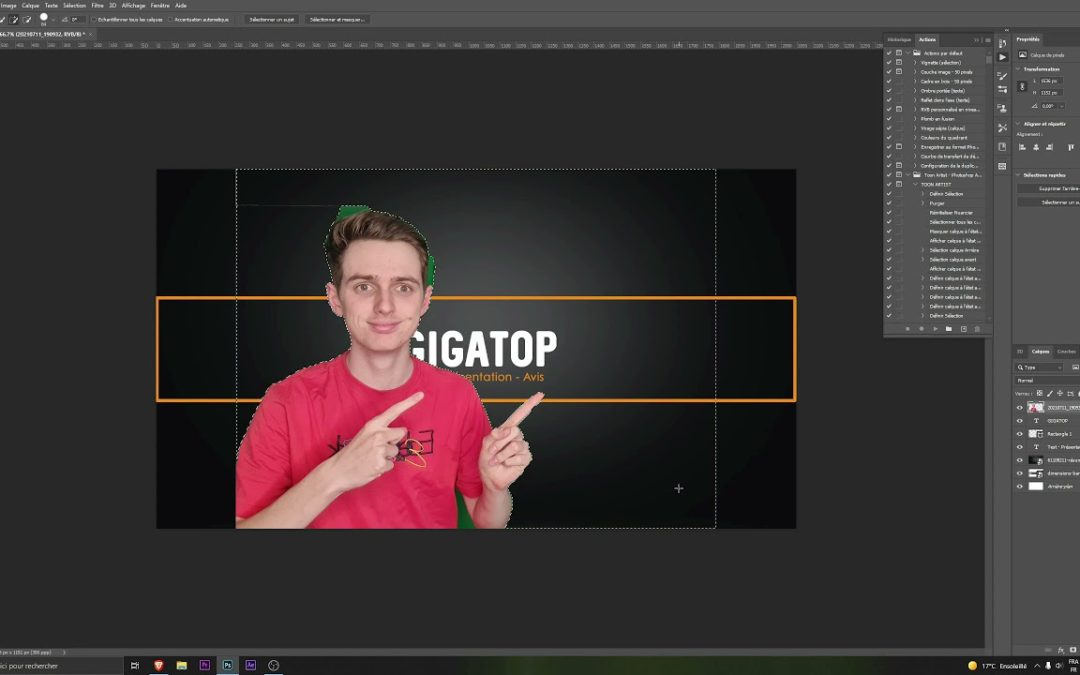Open the Filtre menu
Image resolution: width=1080 pixels, height=675 pixels.
(96, 4)
